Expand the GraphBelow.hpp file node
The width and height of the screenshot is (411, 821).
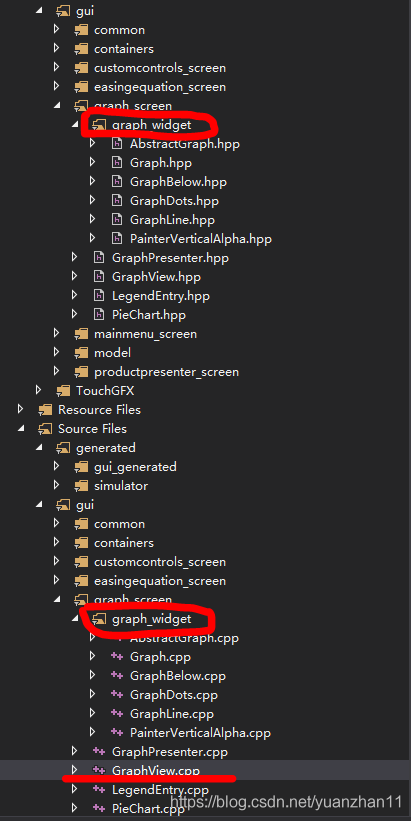click(93, 182)
